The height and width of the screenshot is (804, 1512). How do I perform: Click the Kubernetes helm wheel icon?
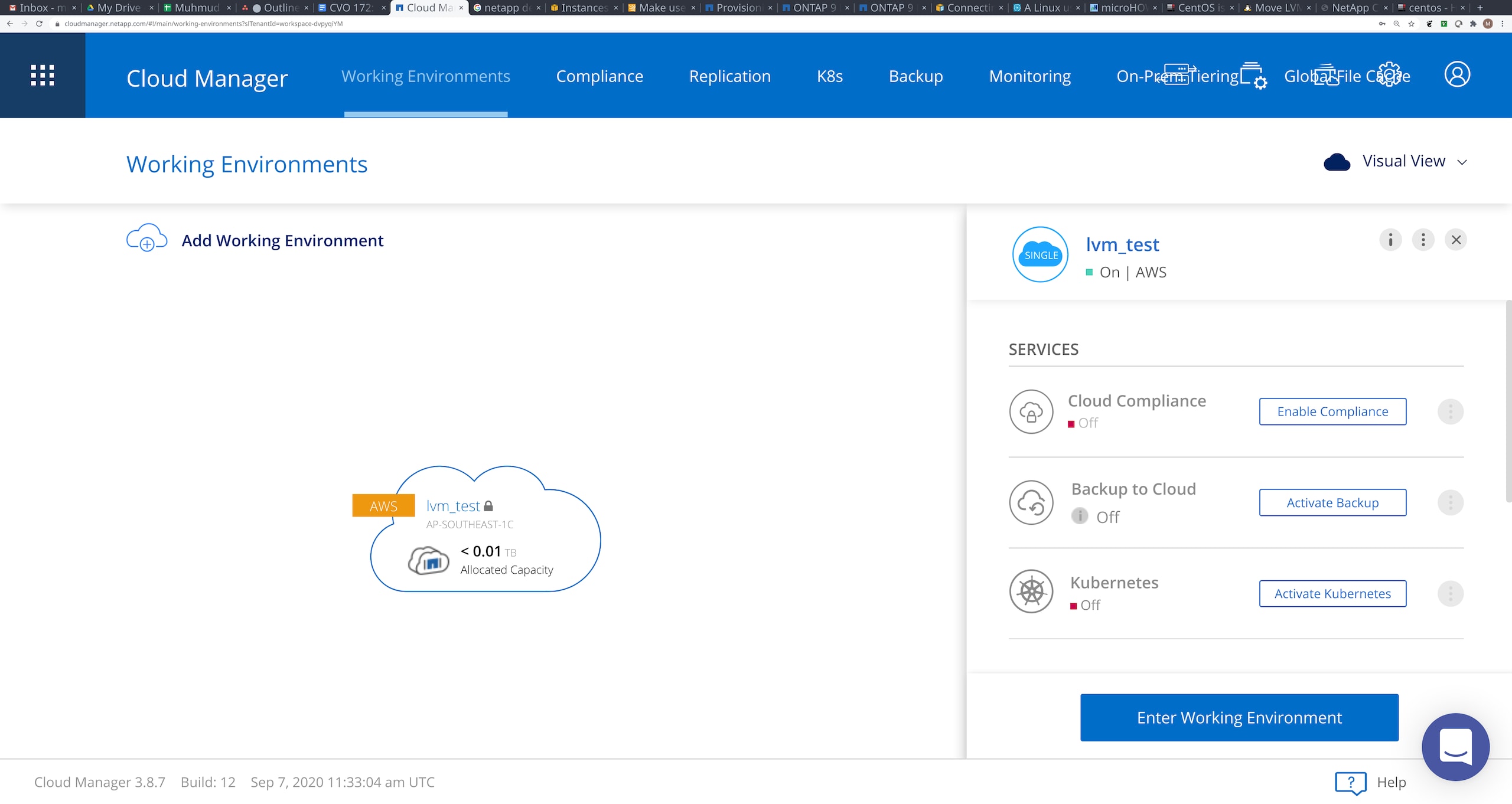1031,591
